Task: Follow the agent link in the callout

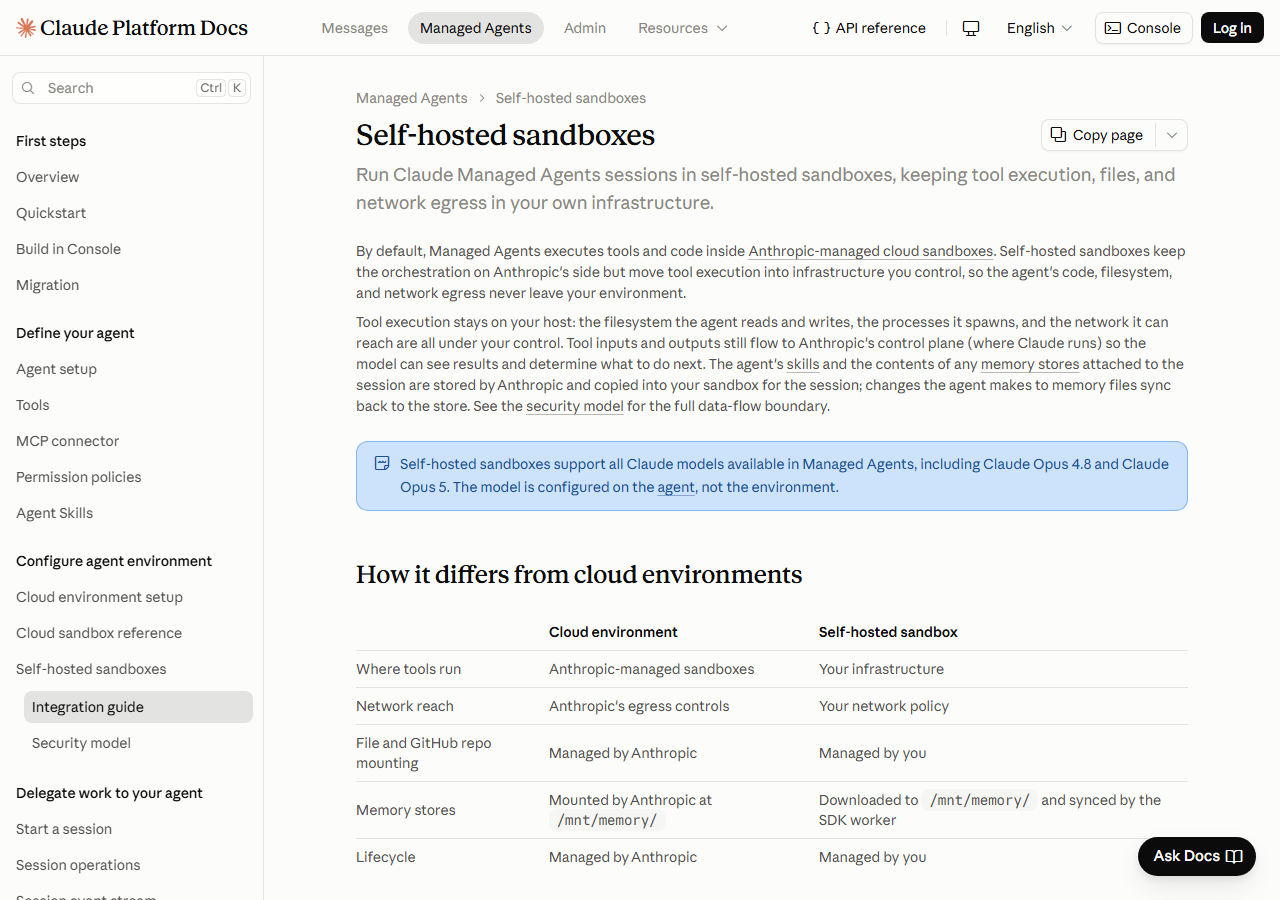Action: click(x=676, y=487)
